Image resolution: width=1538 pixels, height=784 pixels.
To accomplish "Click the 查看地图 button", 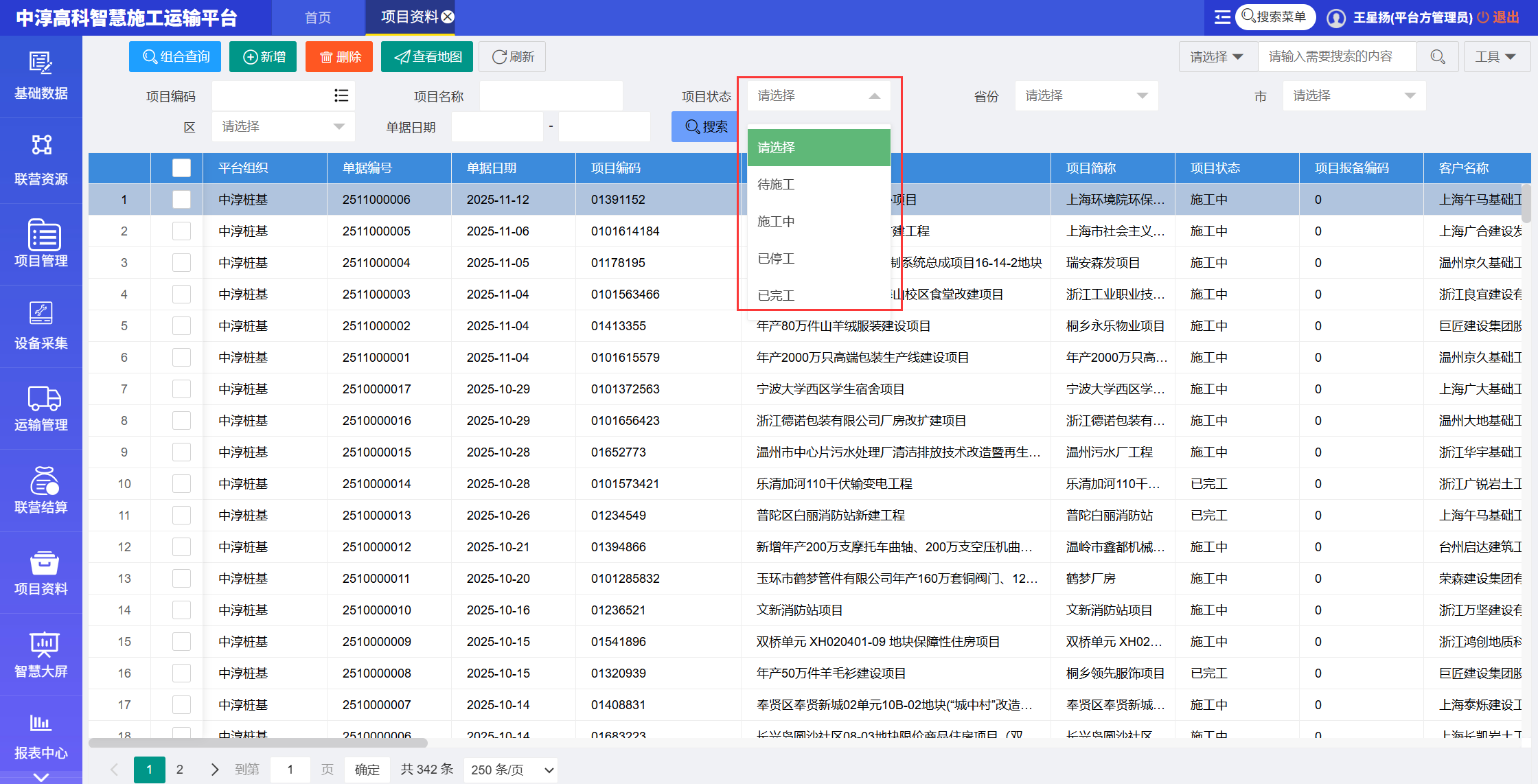I will [x=427, y=57].
